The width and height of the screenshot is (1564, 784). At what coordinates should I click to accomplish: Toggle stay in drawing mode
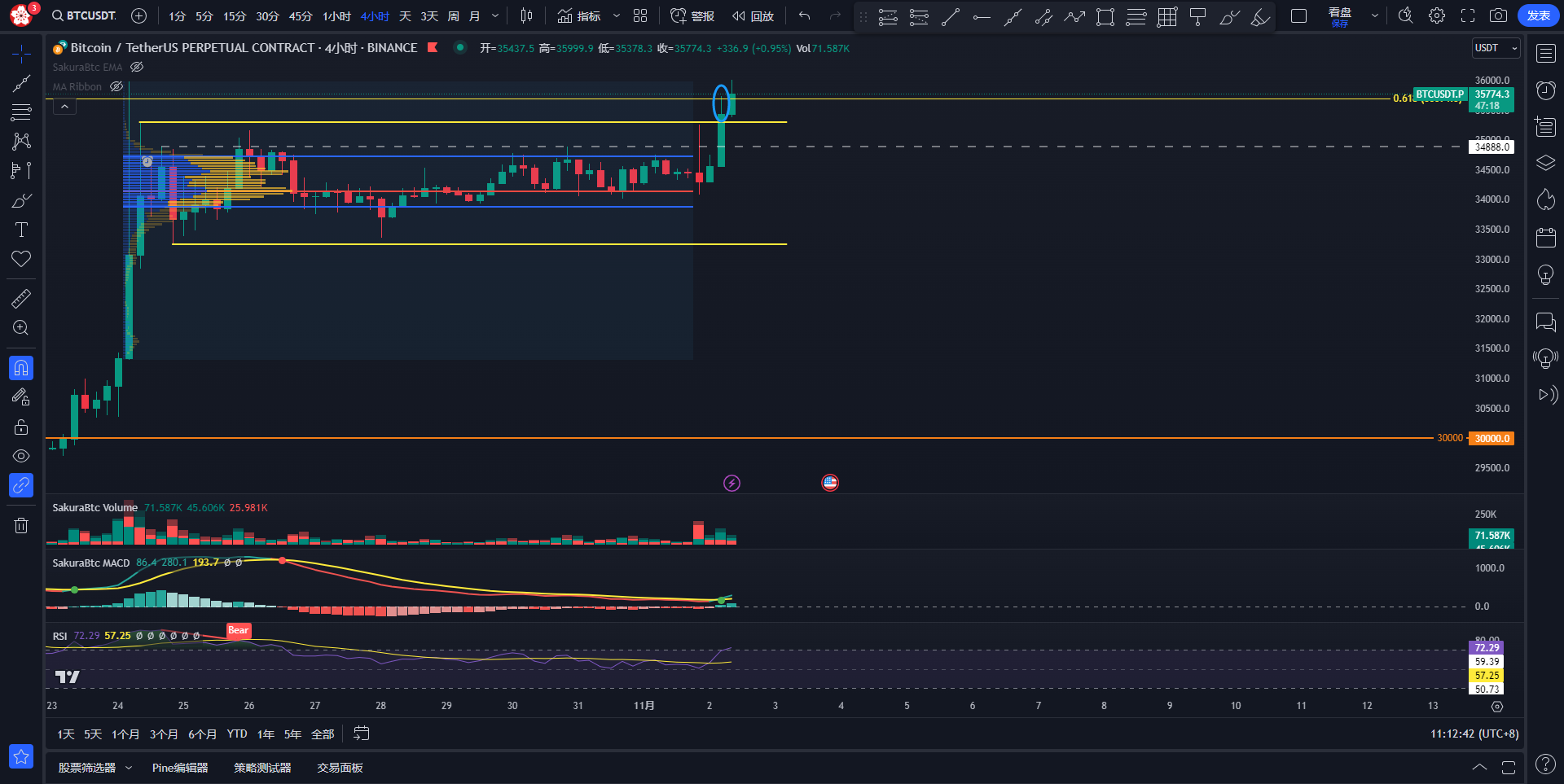pyautogui.click(x=21, y=397)
